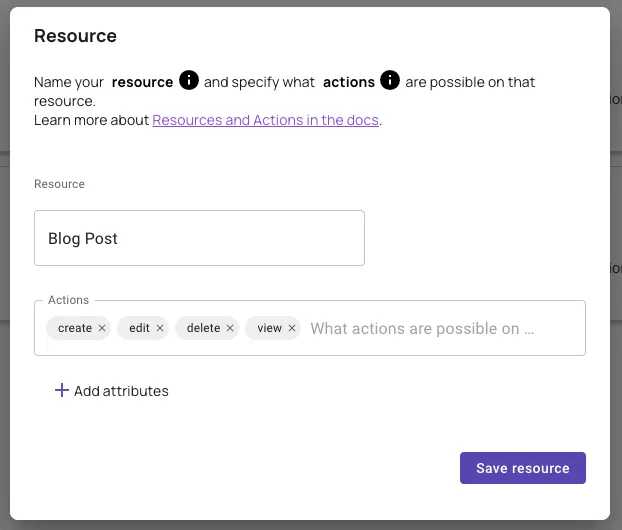The image size is (622, 530).
Task: Remove the "create" action chip
Action: (x=102, y=328)
